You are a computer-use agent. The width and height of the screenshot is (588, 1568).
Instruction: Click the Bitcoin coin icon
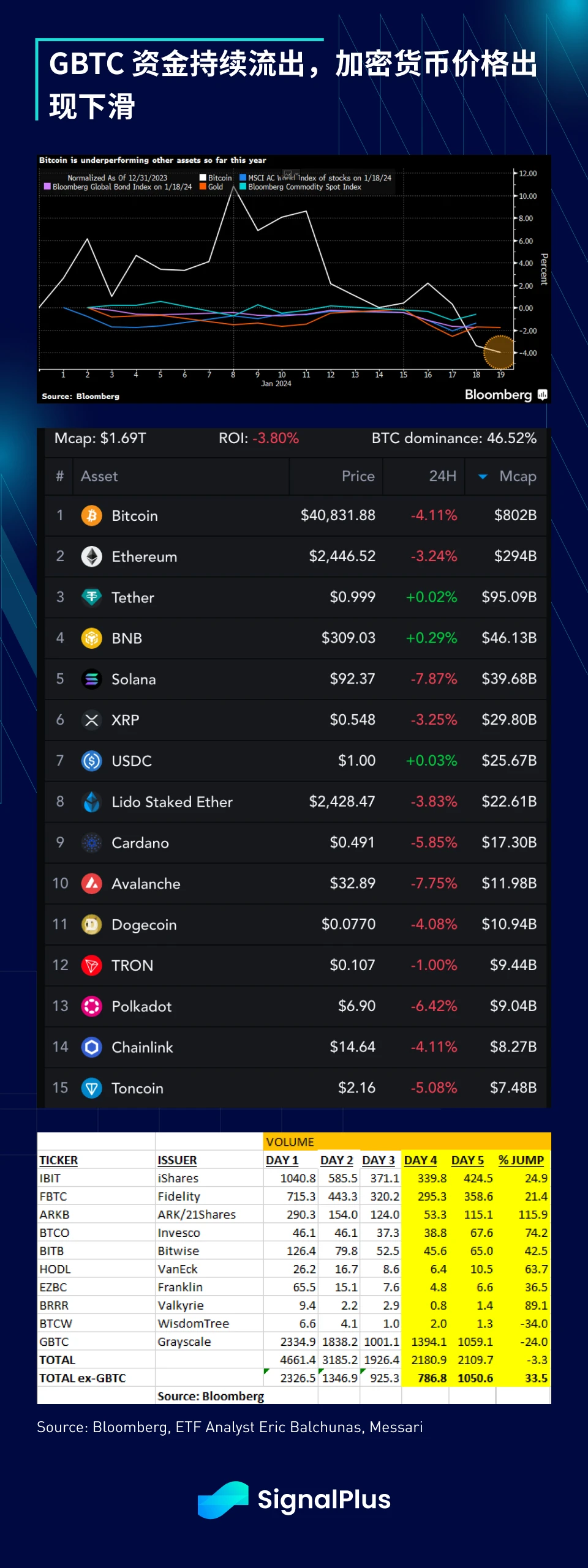pos(92,515)
